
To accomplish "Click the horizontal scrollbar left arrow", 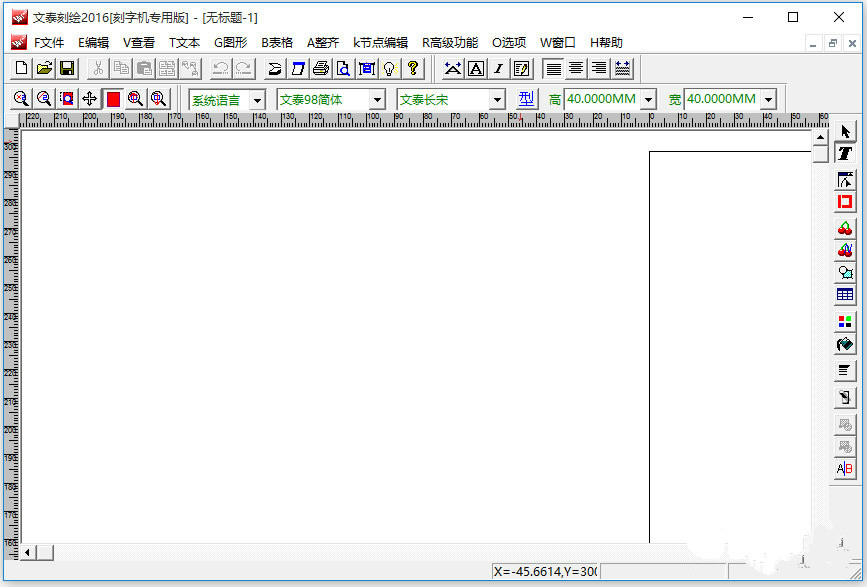I will coord(28,552).
